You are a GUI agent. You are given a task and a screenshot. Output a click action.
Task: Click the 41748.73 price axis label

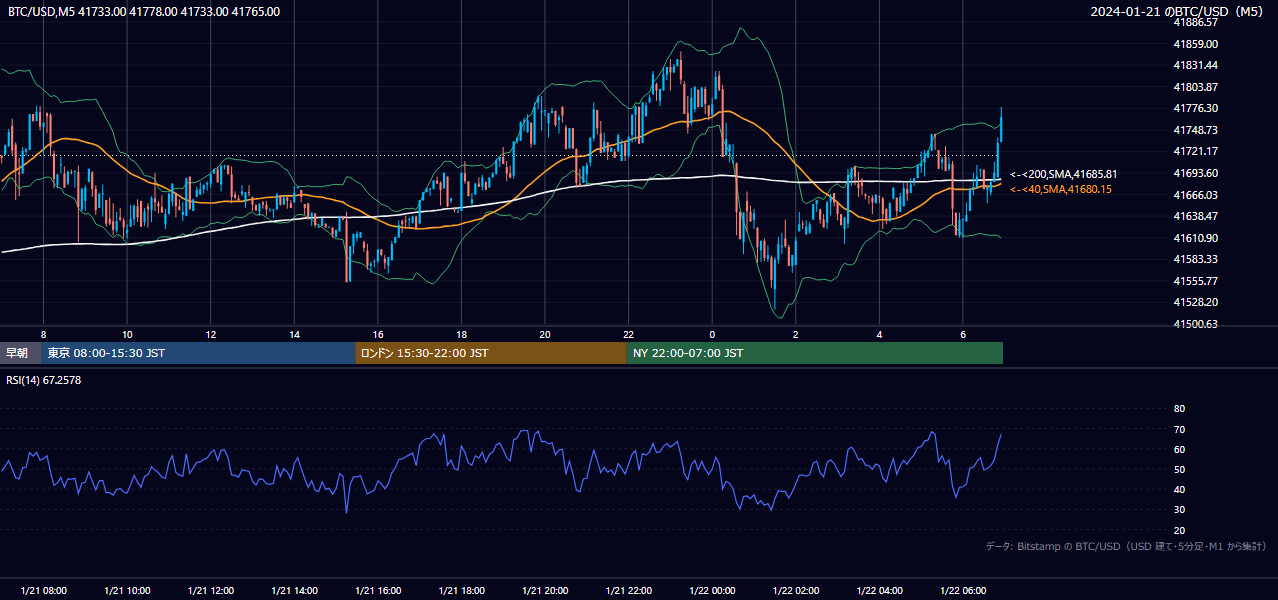(1195, 130)
